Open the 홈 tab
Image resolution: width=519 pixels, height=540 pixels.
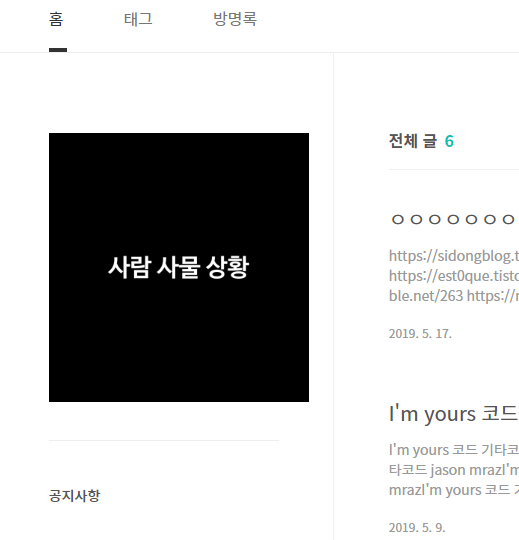tap(56, 19)
